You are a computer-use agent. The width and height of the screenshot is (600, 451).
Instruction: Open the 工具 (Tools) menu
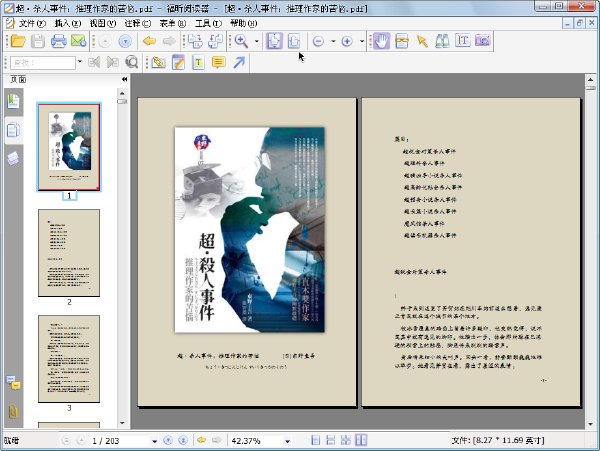coord(208,23)
